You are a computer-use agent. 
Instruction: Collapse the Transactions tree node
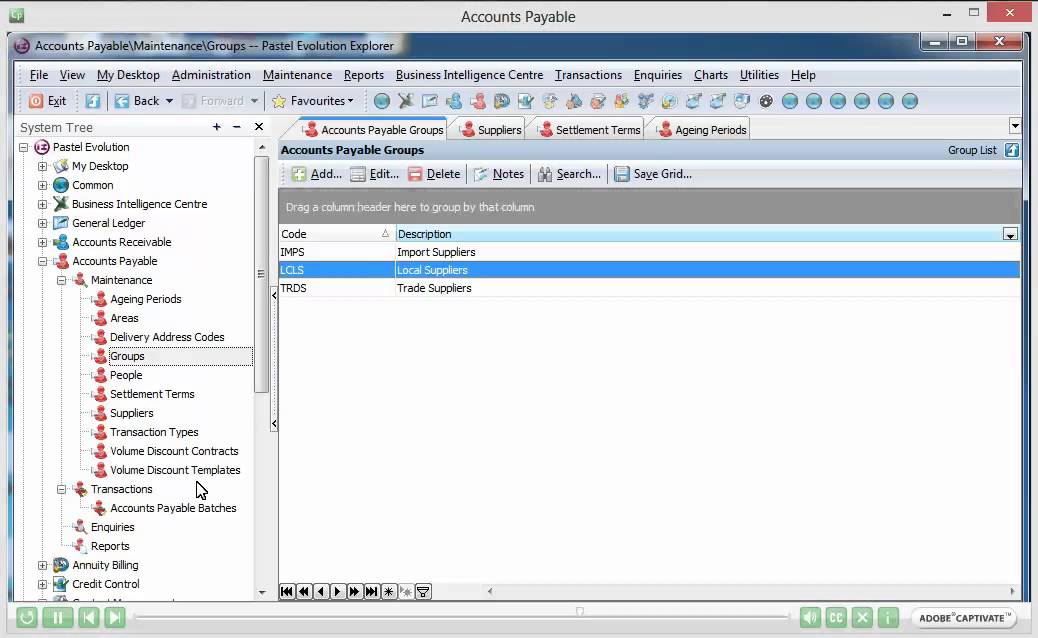point(62,489)
